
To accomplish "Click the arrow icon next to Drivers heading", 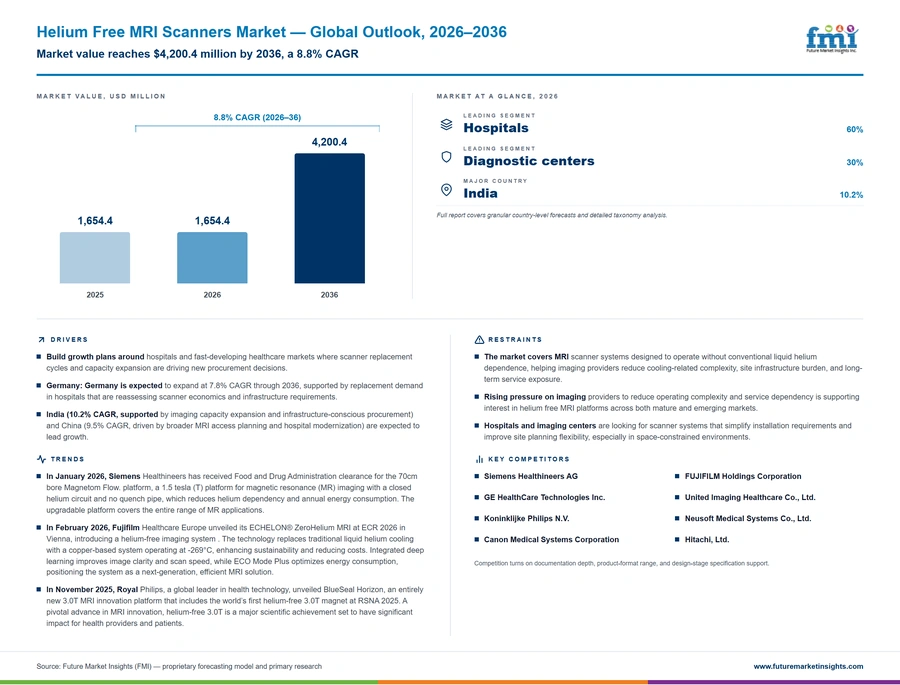I will point(41,340).
